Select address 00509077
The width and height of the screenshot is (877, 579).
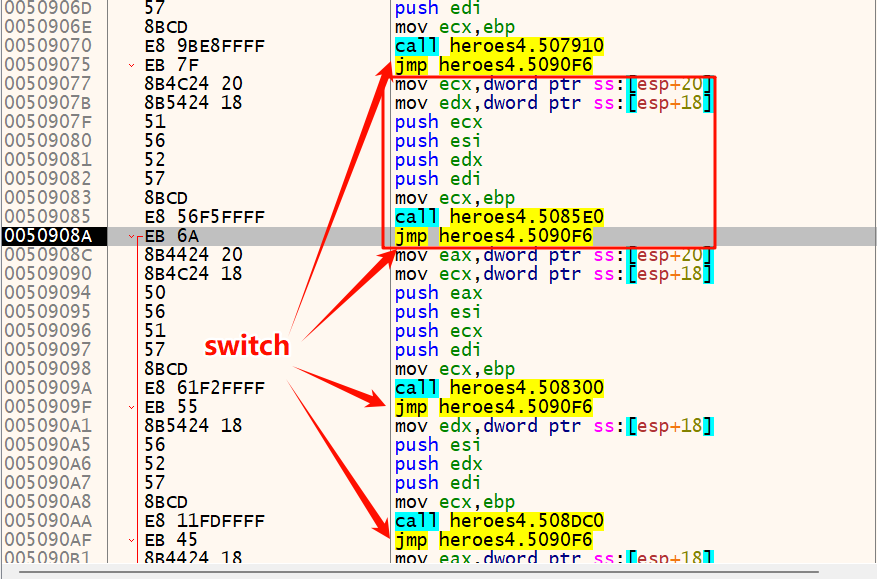pyautogui.click(x=48, y=84)
